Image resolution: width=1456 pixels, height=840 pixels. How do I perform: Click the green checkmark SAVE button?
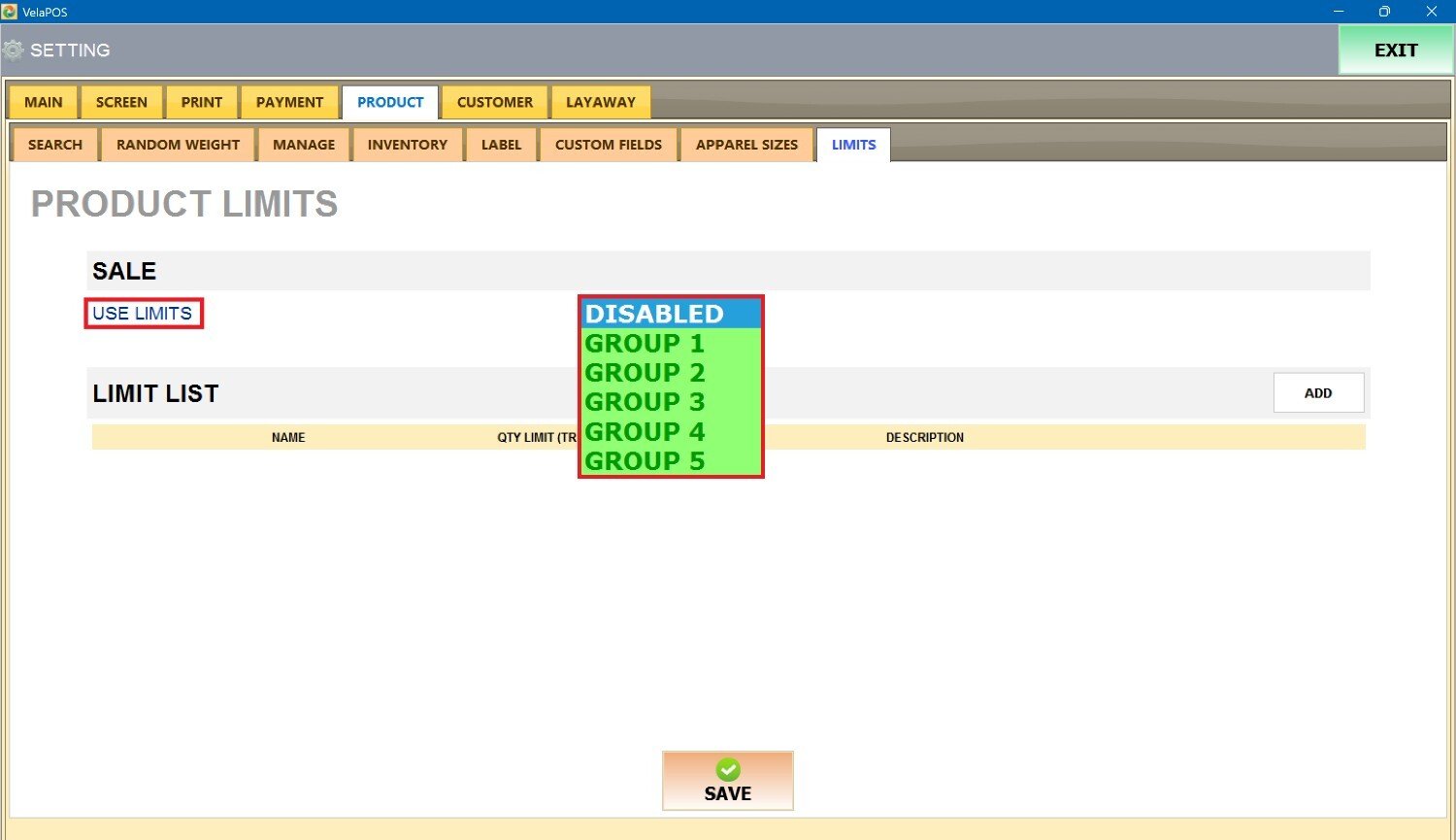pyautogui.click(x=728, y=781)
